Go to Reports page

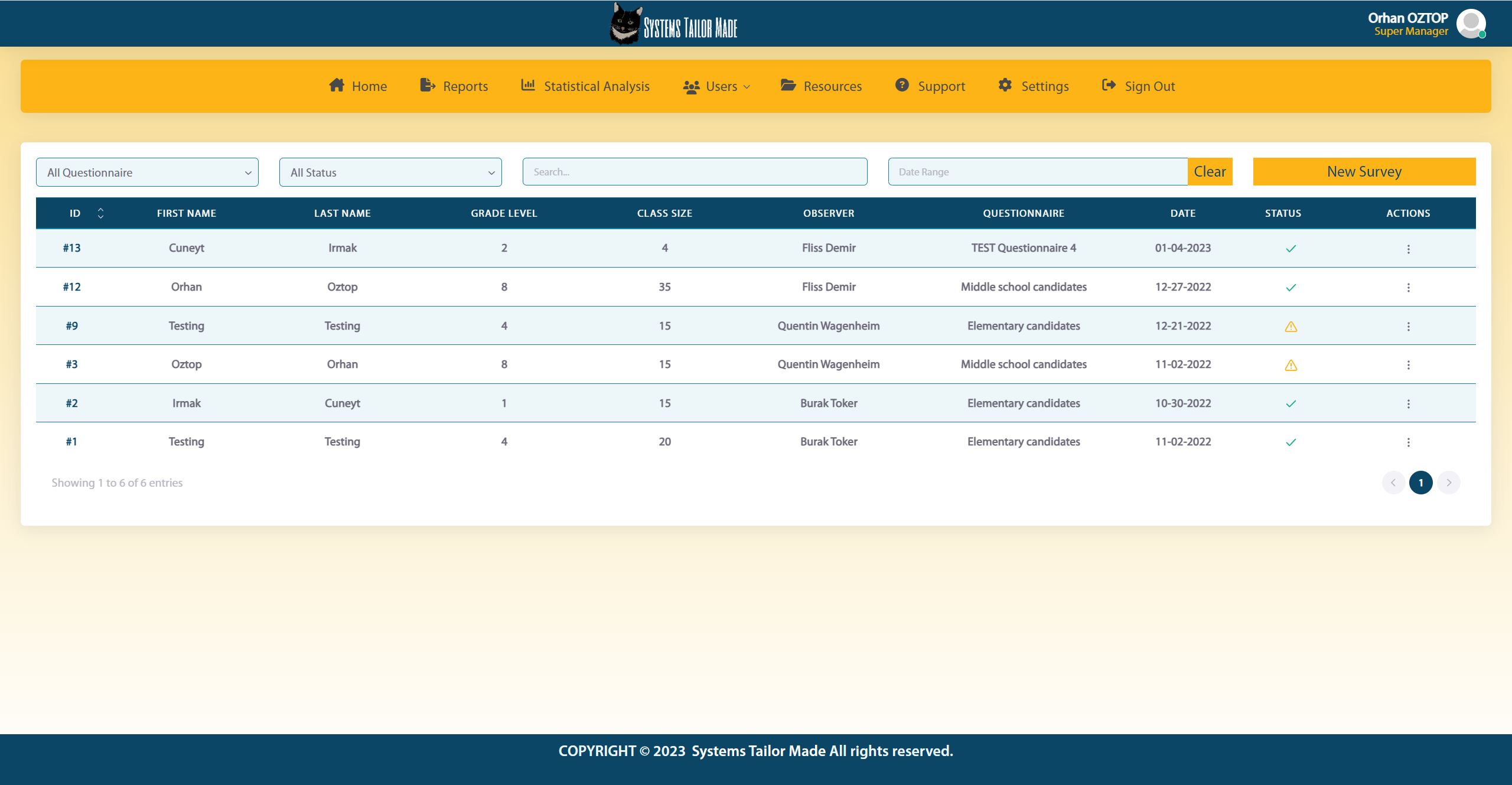(454, 86)
